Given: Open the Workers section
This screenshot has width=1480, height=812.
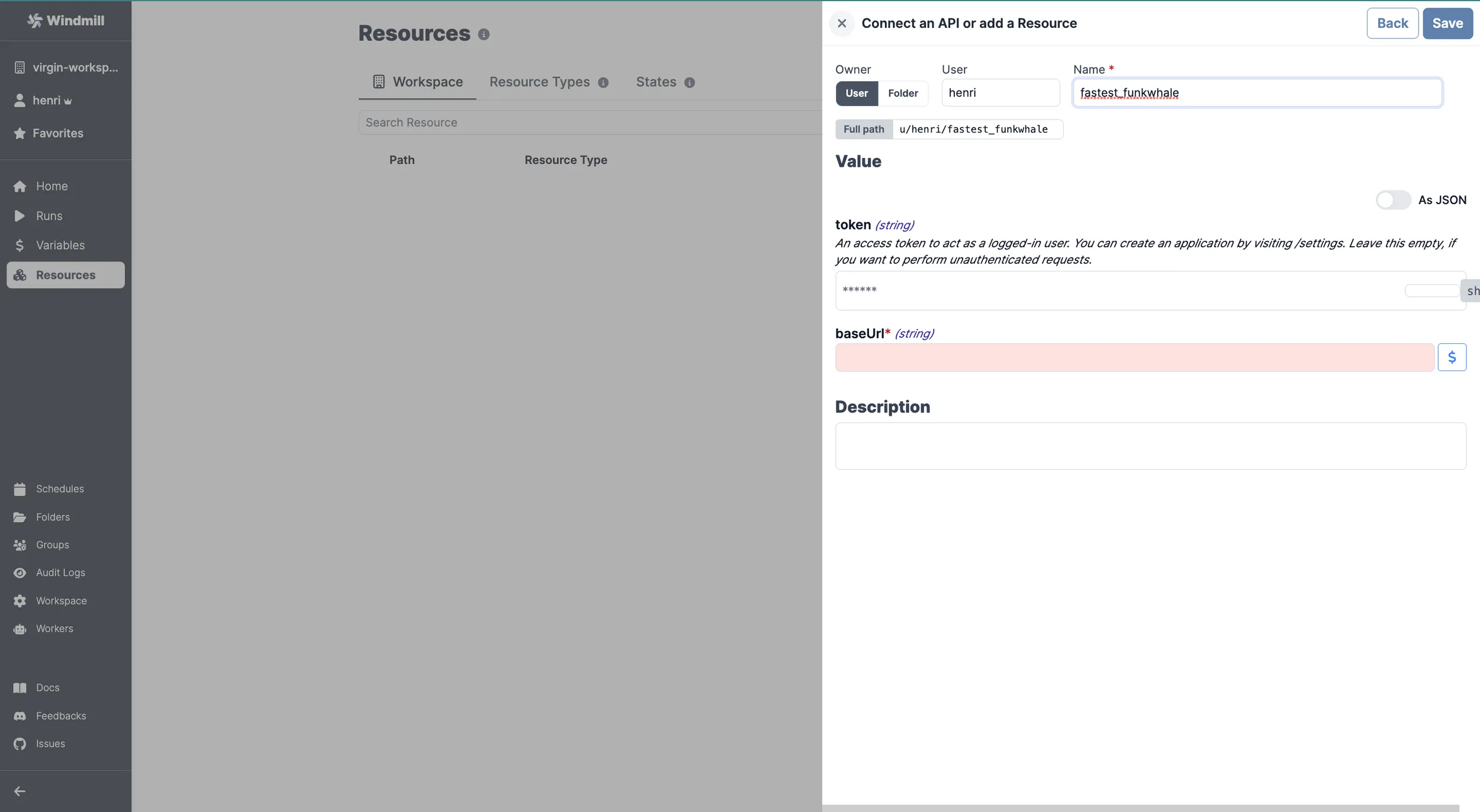Looking at the screenshot, I should [x=54, y=628].
